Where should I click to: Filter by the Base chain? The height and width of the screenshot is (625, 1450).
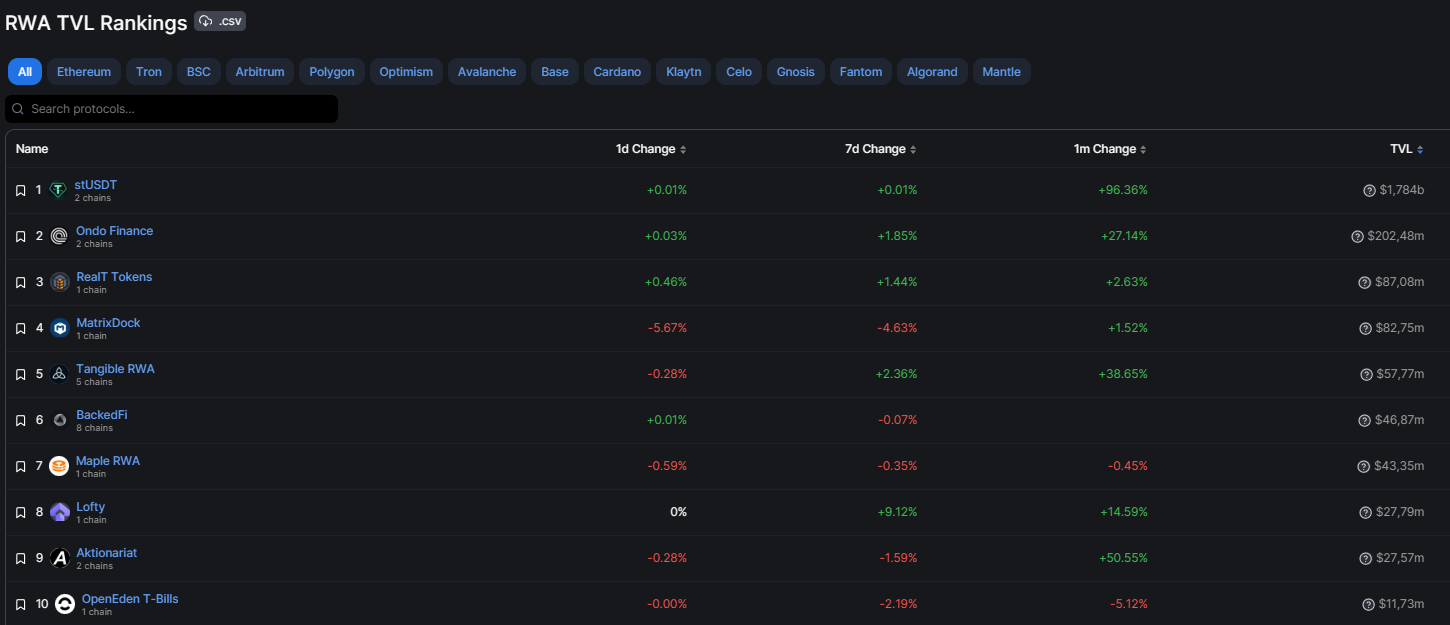555,72
